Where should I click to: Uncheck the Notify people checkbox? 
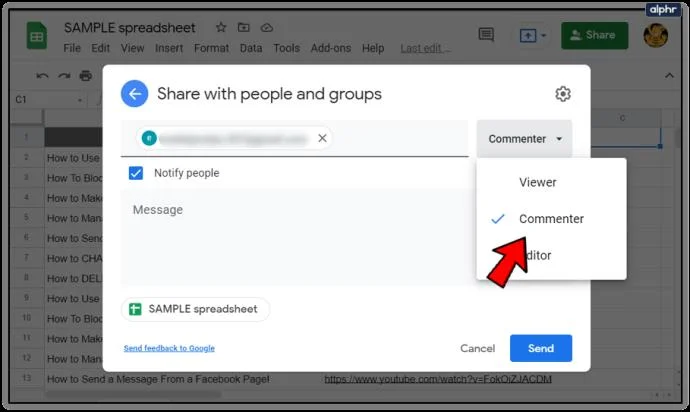point(136,173)
